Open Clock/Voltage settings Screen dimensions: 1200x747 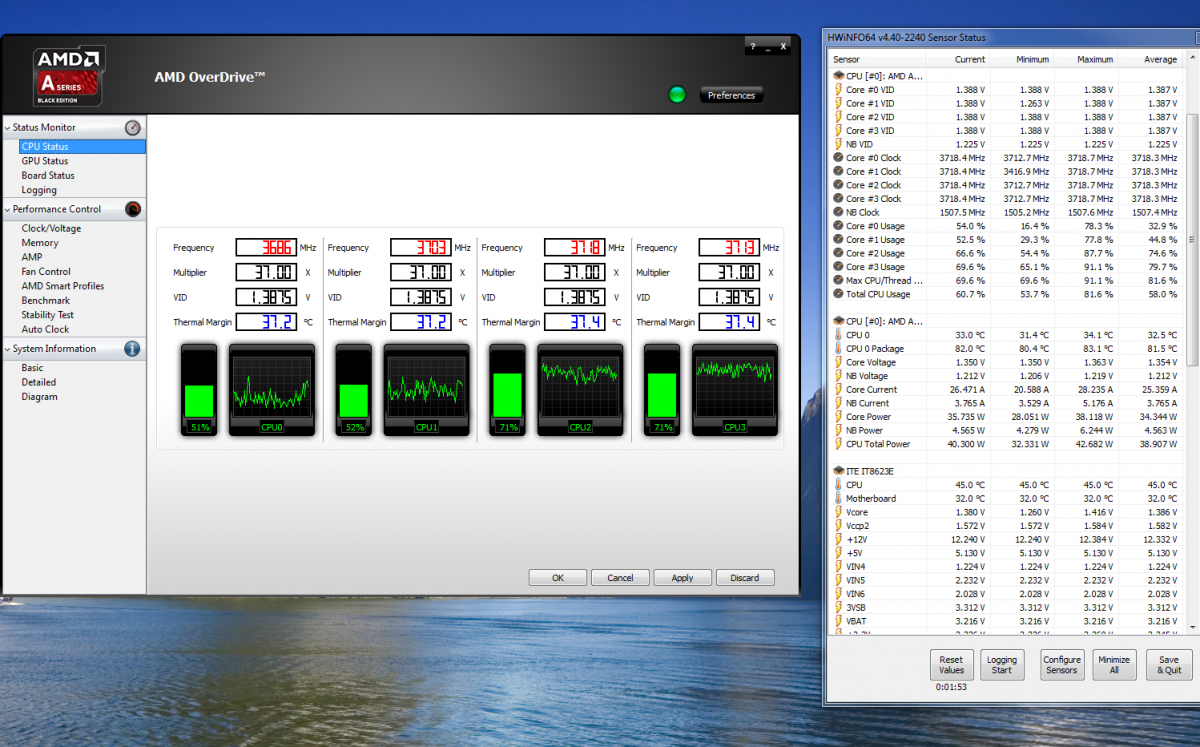51,229
